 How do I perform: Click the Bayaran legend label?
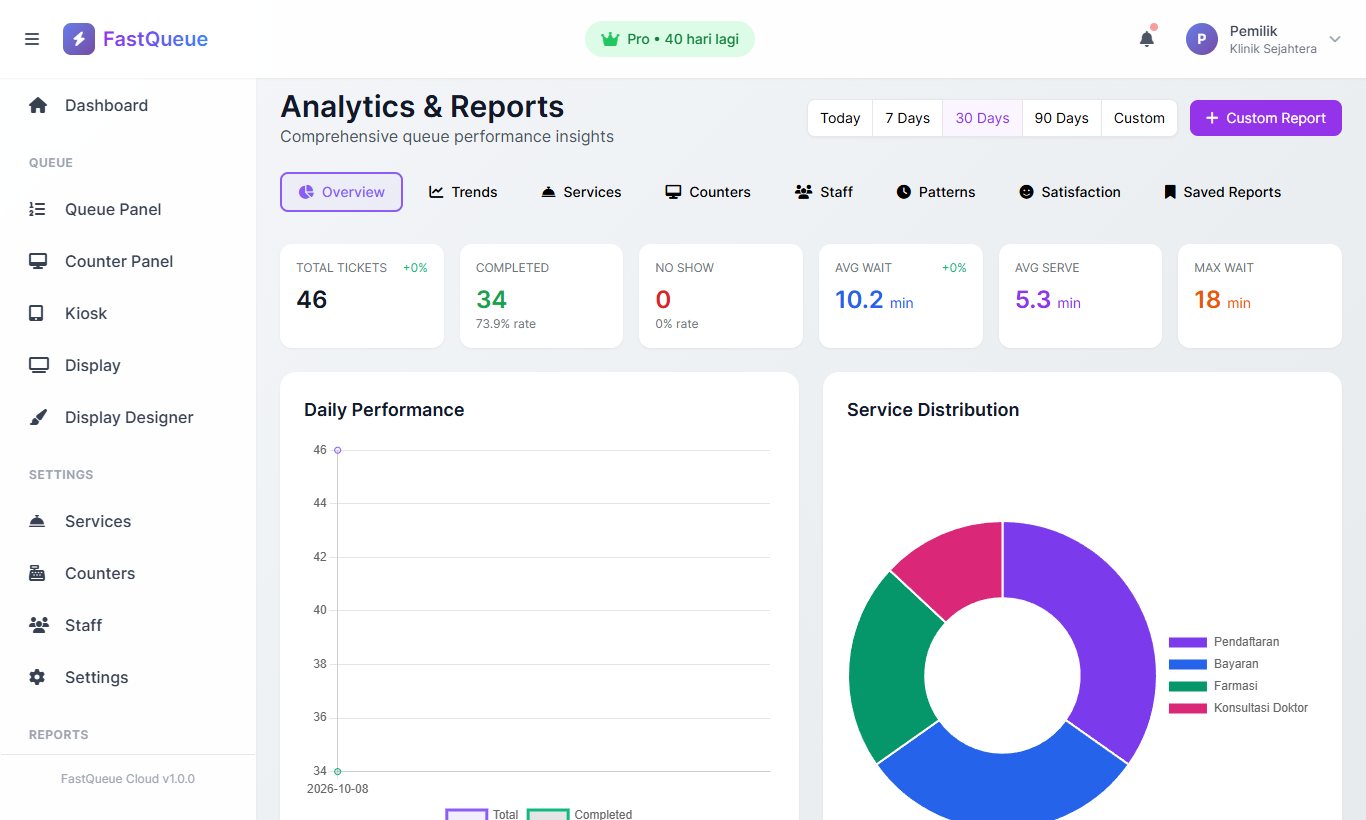click(x=1236, y=664)
